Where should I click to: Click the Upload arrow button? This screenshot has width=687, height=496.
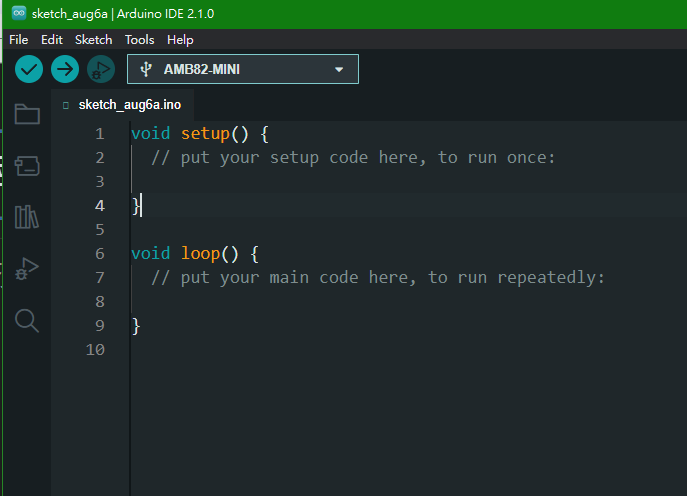65,69
